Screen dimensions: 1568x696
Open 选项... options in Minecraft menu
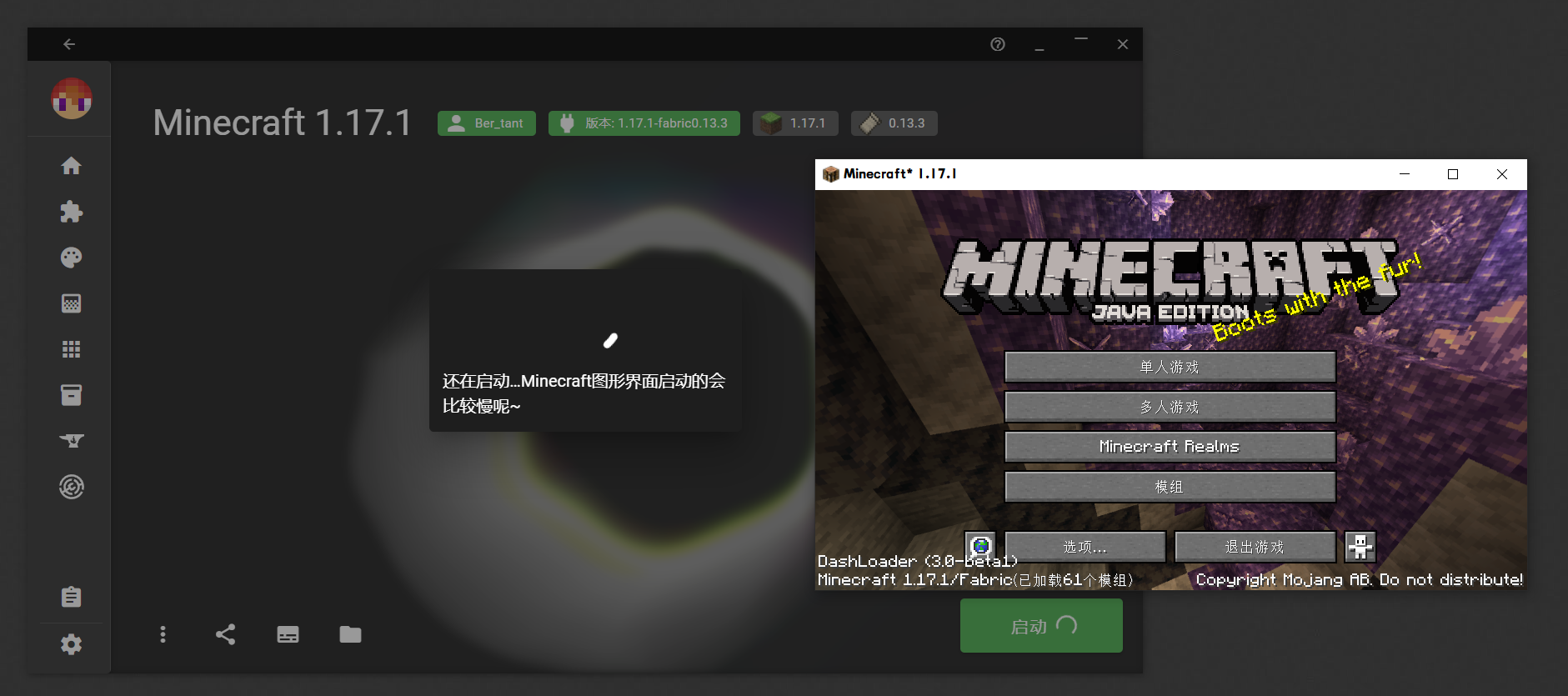[1085, 547]
